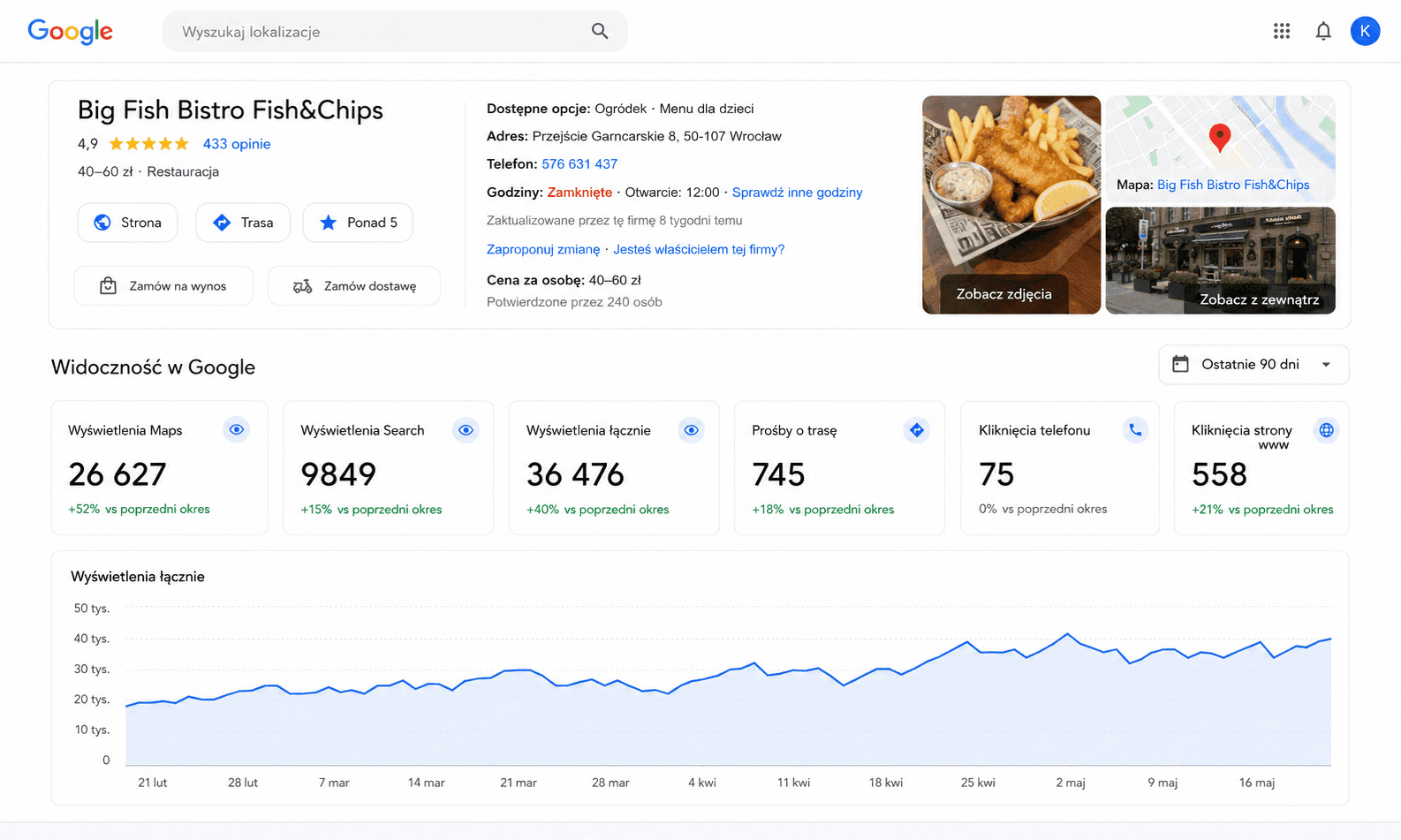Screen dimensions: 1401x840
Task: Click the five yellow rating stars
Action: click(x=149, y=143)
